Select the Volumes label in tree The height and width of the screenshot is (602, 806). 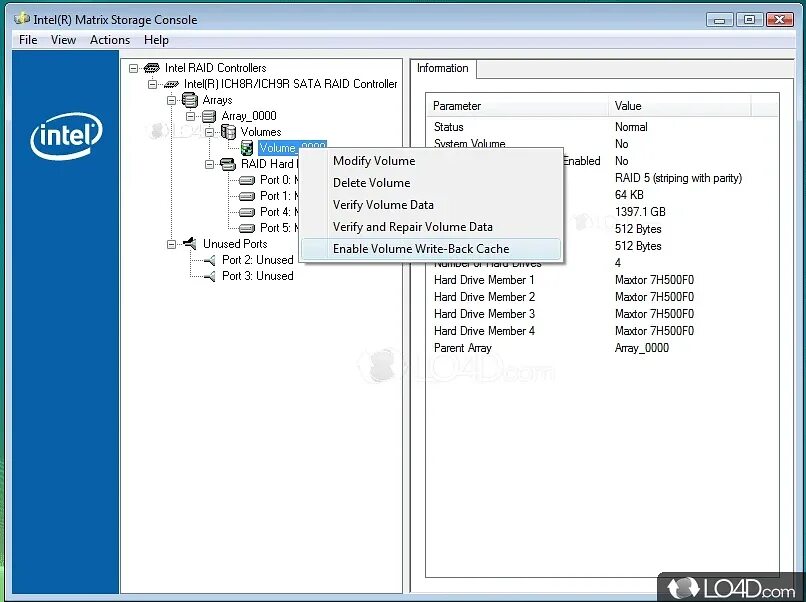point(261,132)
